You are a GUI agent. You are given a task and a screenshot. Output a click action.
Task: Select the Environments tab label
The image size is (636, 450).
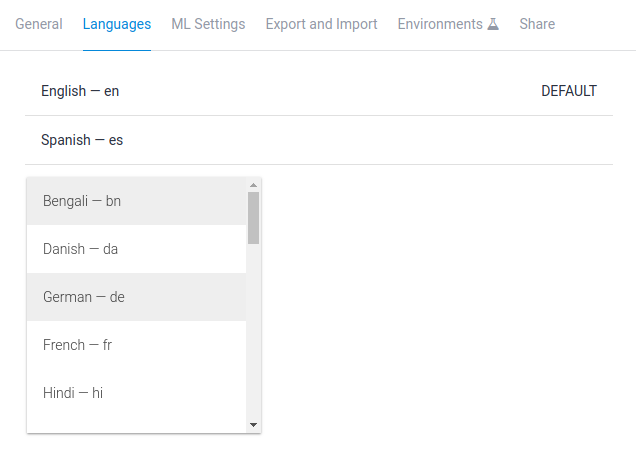coord(440,24)
